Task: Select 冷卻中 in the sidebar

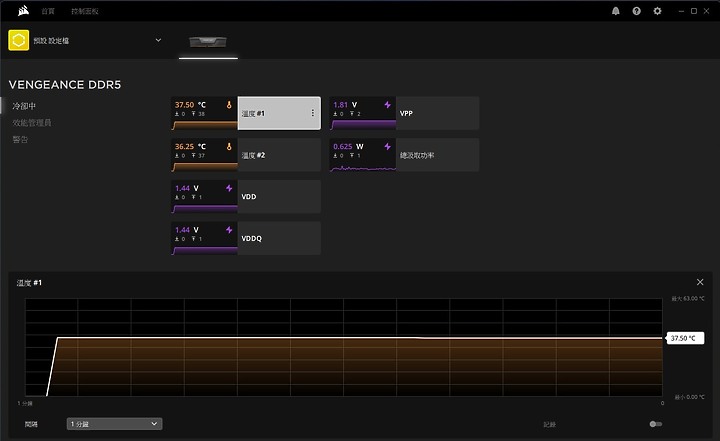Action: [24, 106]
